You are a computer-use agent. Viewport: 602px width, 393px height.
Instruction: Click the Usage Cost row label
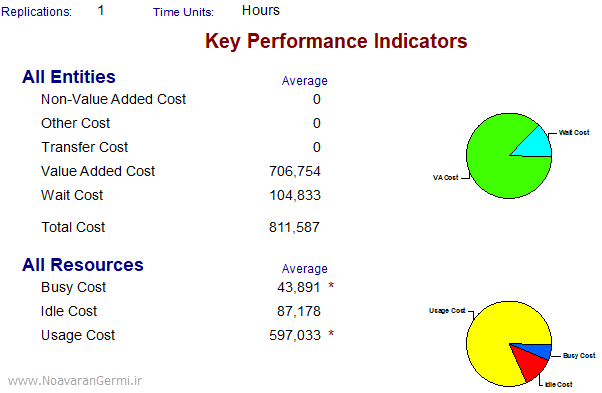(x=78, y=335)
